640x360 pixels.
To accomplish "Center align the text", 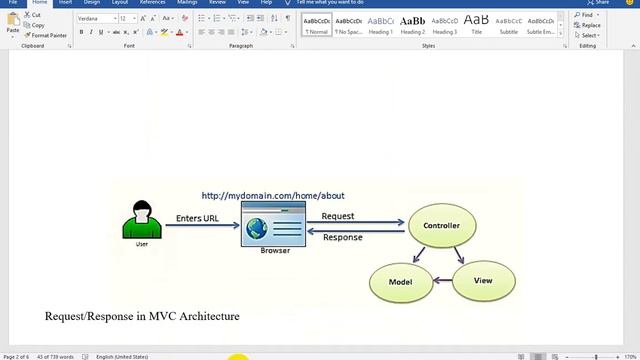I will tap(211, 32).
